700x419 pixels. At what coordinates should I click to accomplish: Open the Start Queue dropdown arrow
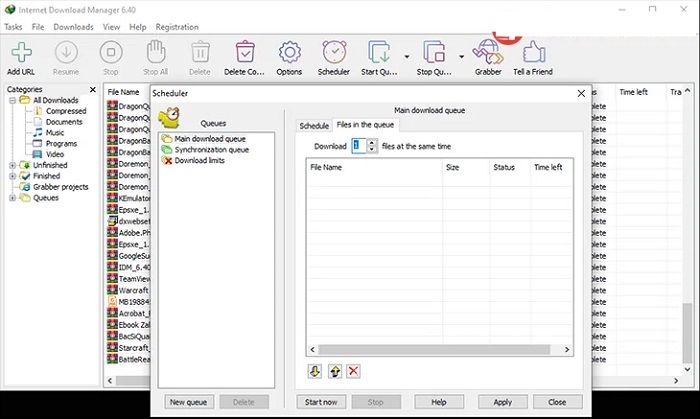click(x=407, y=56)
